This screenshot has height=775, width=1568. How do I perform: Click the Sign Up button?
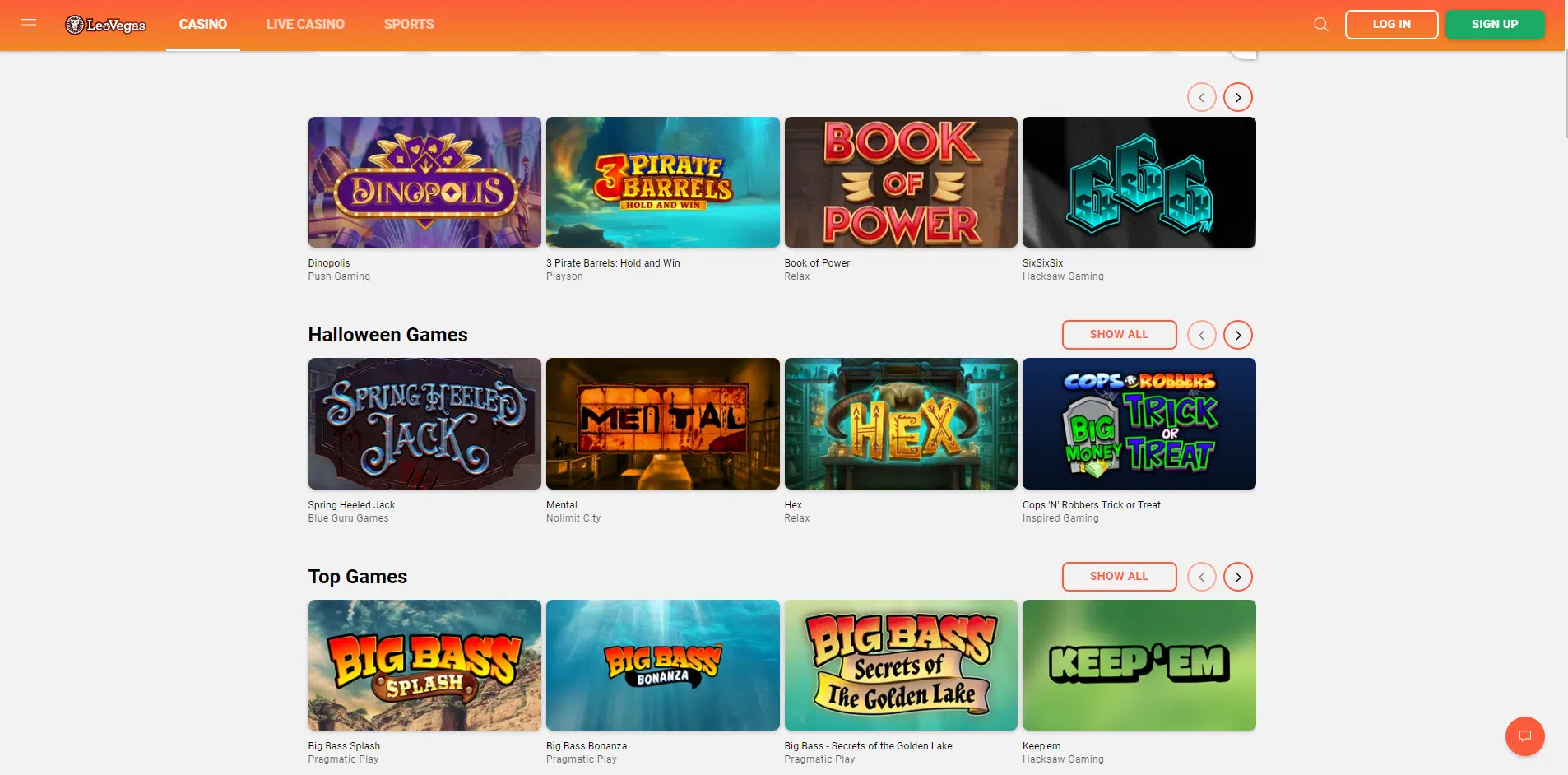coord(1495,25)
